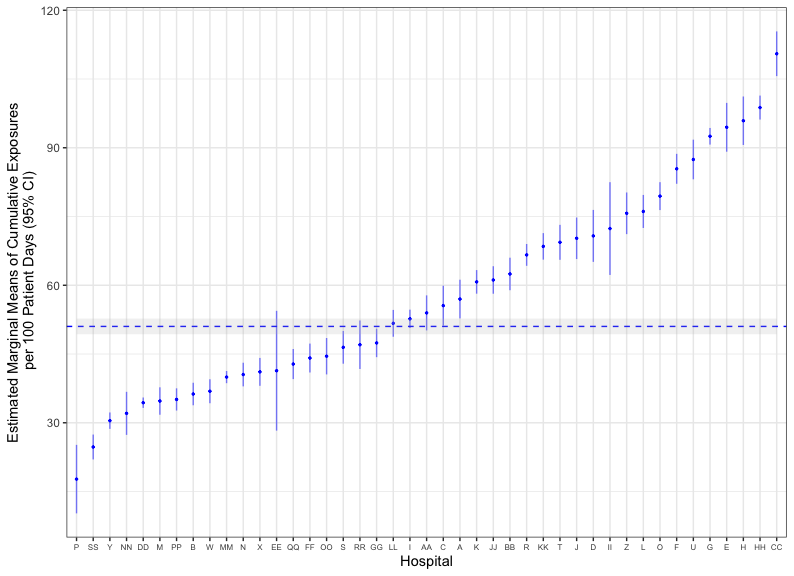Pick the hospital label "RR" on x-axis
794x576 pixels.
point(360,547)
